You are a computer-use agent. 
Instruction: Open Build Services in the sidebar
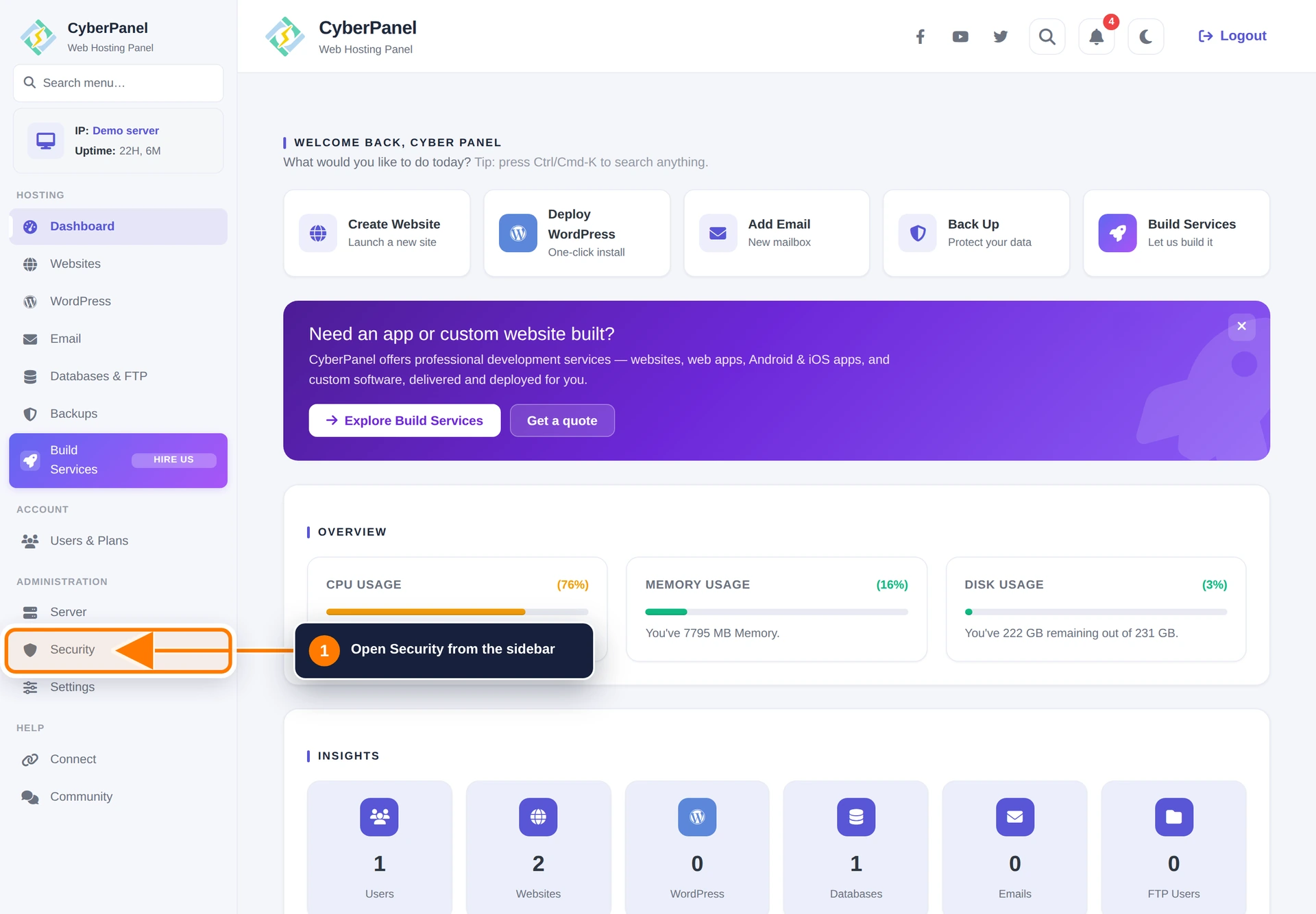pyautogui.click(x=118, y=460)
